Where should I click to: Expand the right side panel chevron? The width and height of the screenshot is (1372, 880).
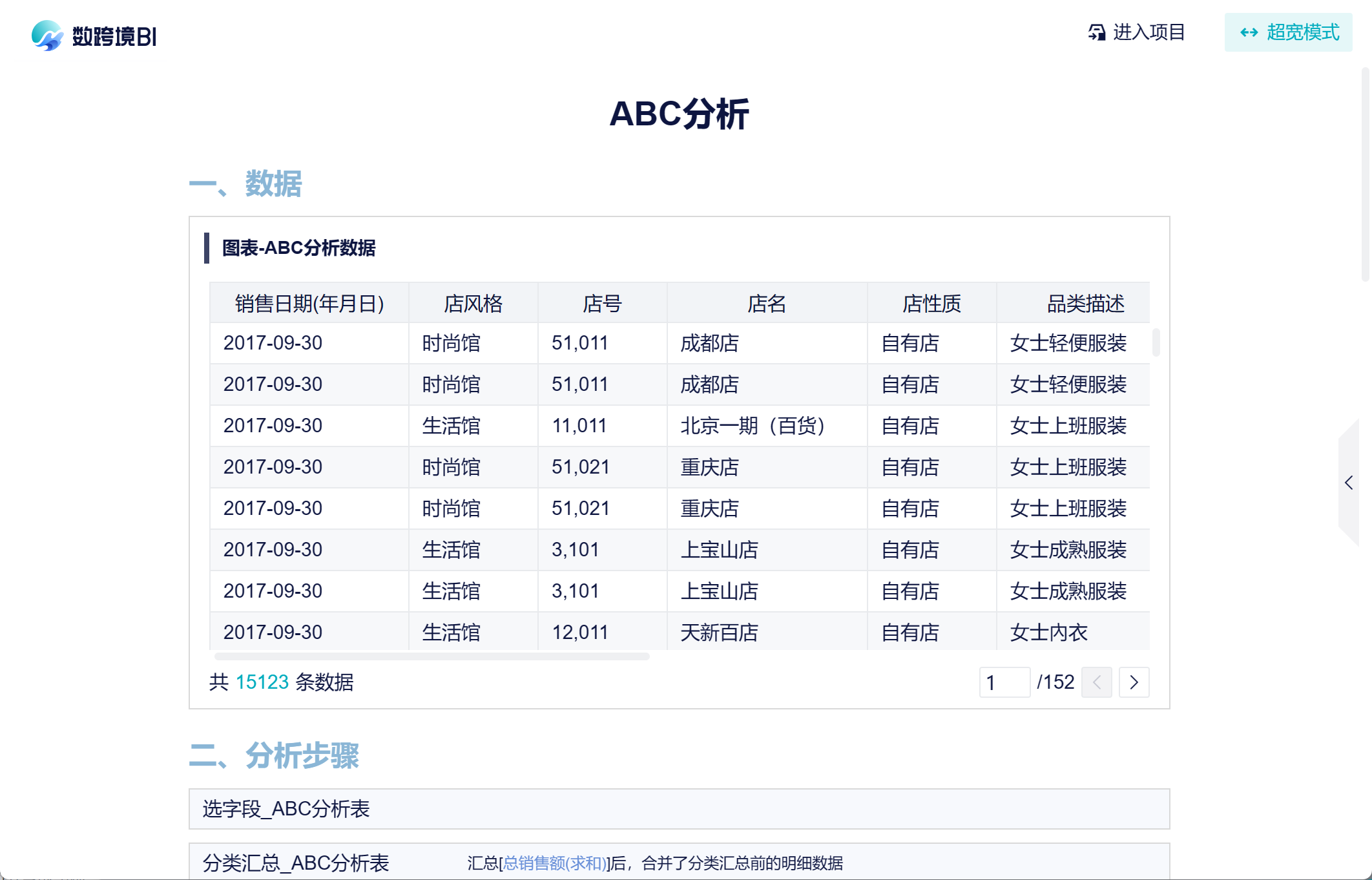click(x=1349, y=483)
